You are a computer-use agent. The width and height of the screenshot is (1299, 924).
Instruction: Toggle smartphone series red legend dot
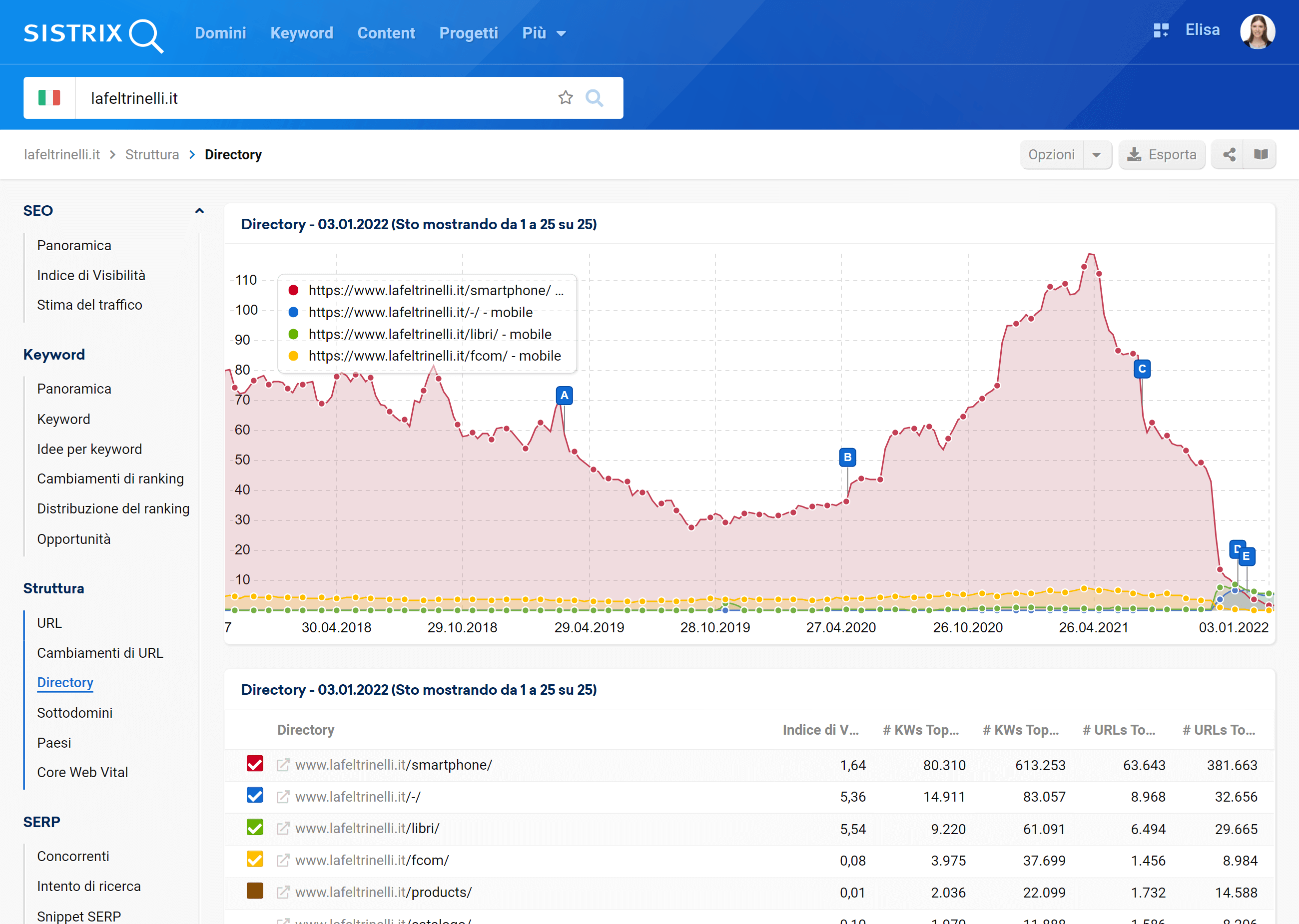pos(294,290)
